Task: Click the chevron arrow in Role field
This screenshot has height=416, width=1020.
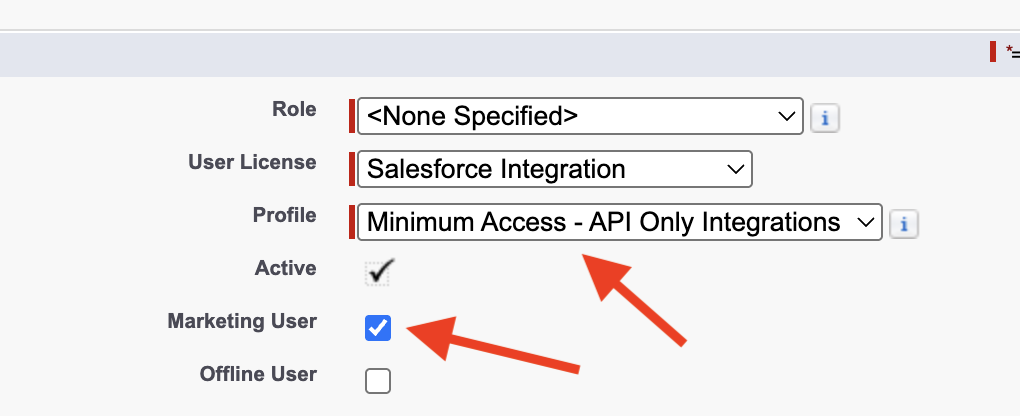Action: (x=786, y=117)
